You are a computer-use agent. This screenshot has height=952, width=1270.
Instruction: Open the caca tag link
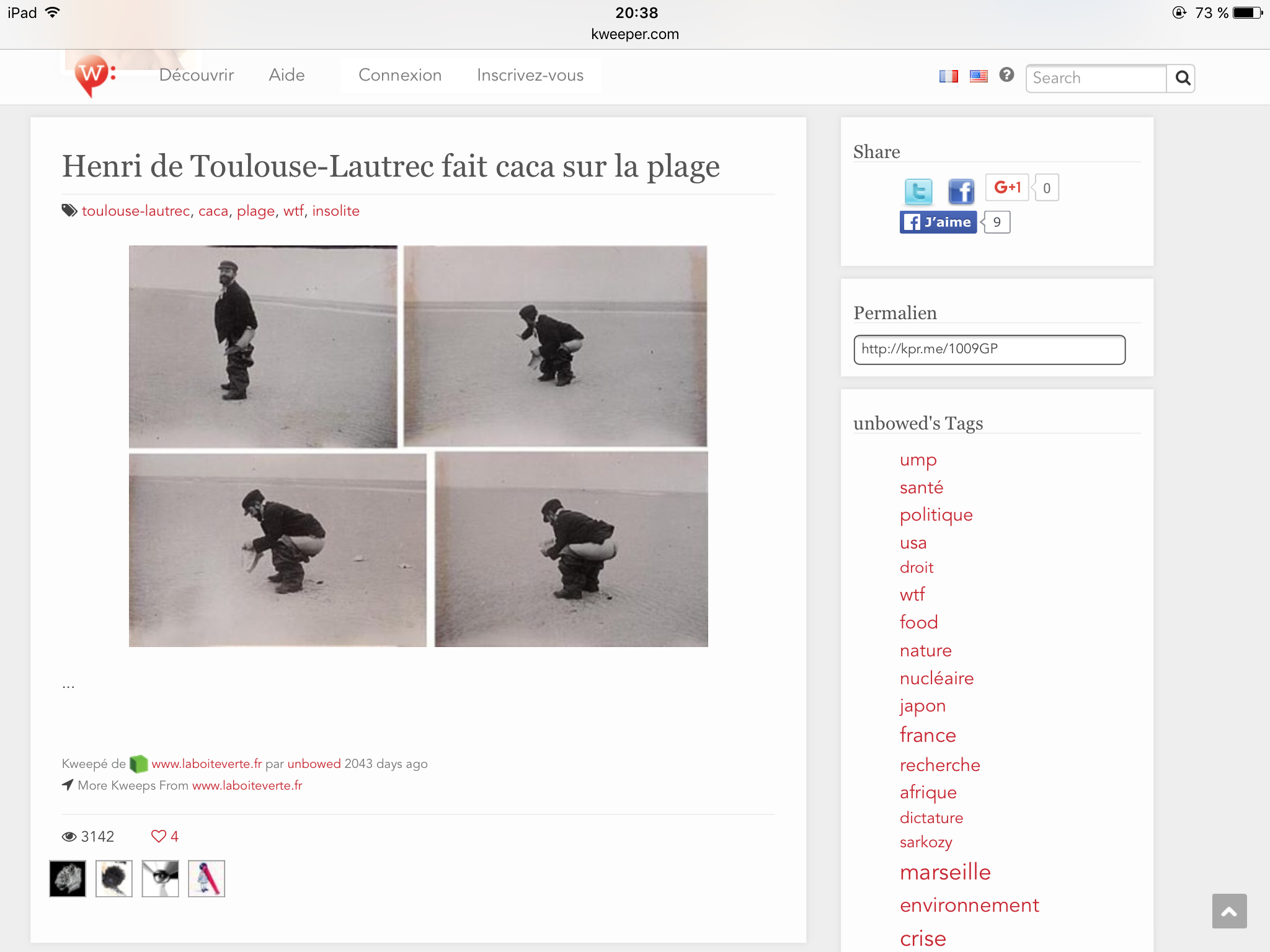coord(213,211)
